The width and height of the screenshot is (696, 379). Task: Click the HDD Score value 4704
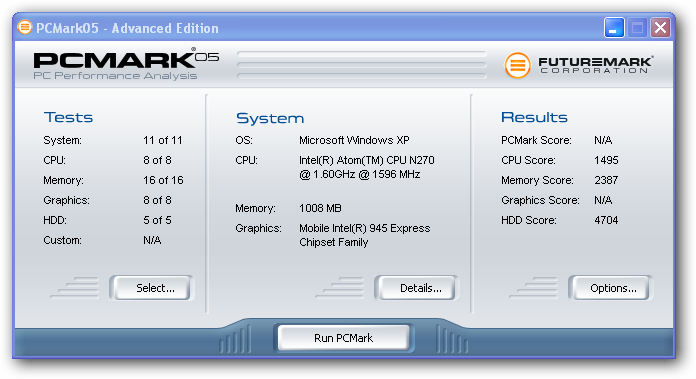606,220
